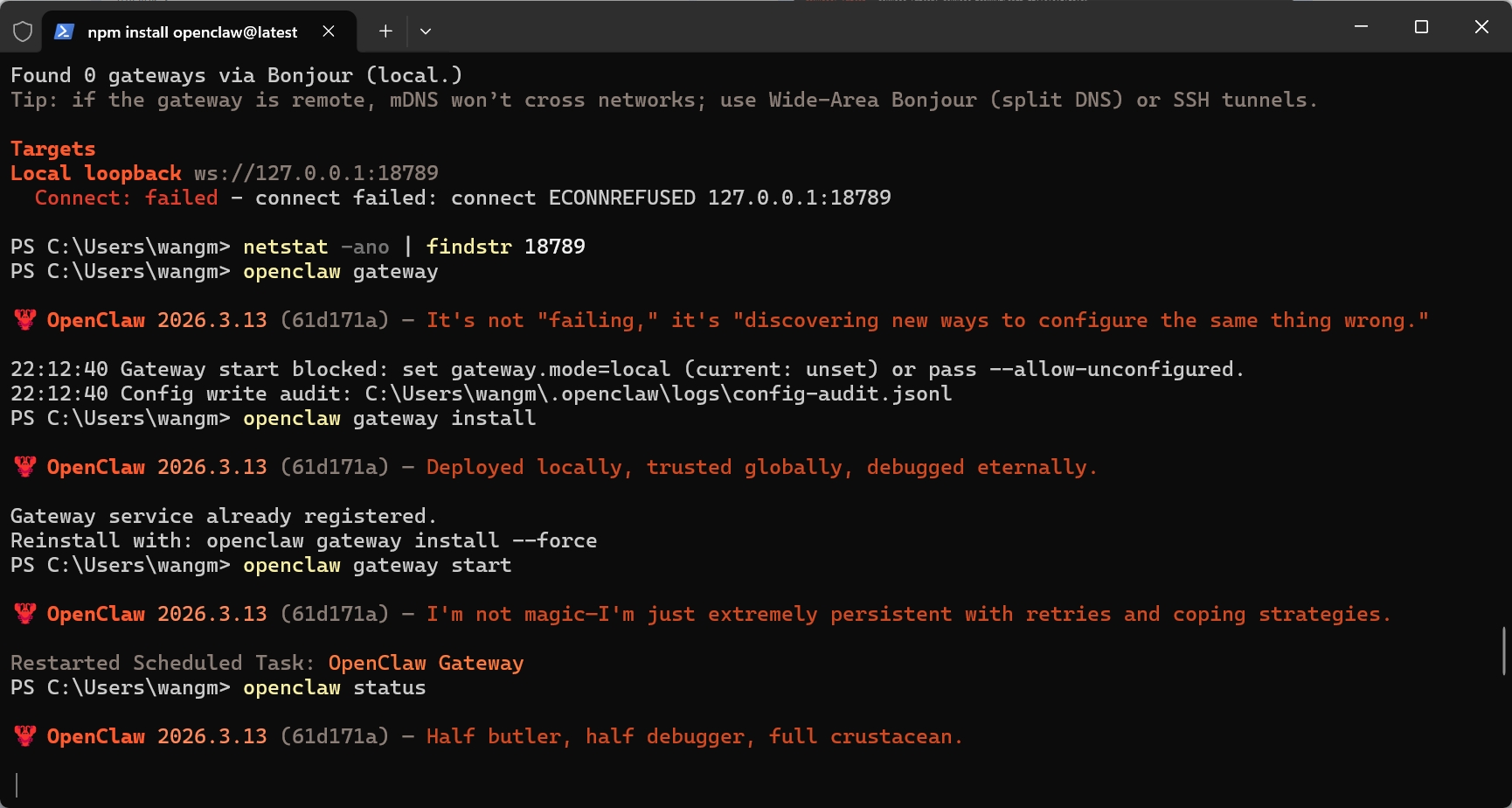Viewport: 1512px width, 808px height.
Task: Click the vertical scrollbar thumb
Action: tap(1503, 651)
